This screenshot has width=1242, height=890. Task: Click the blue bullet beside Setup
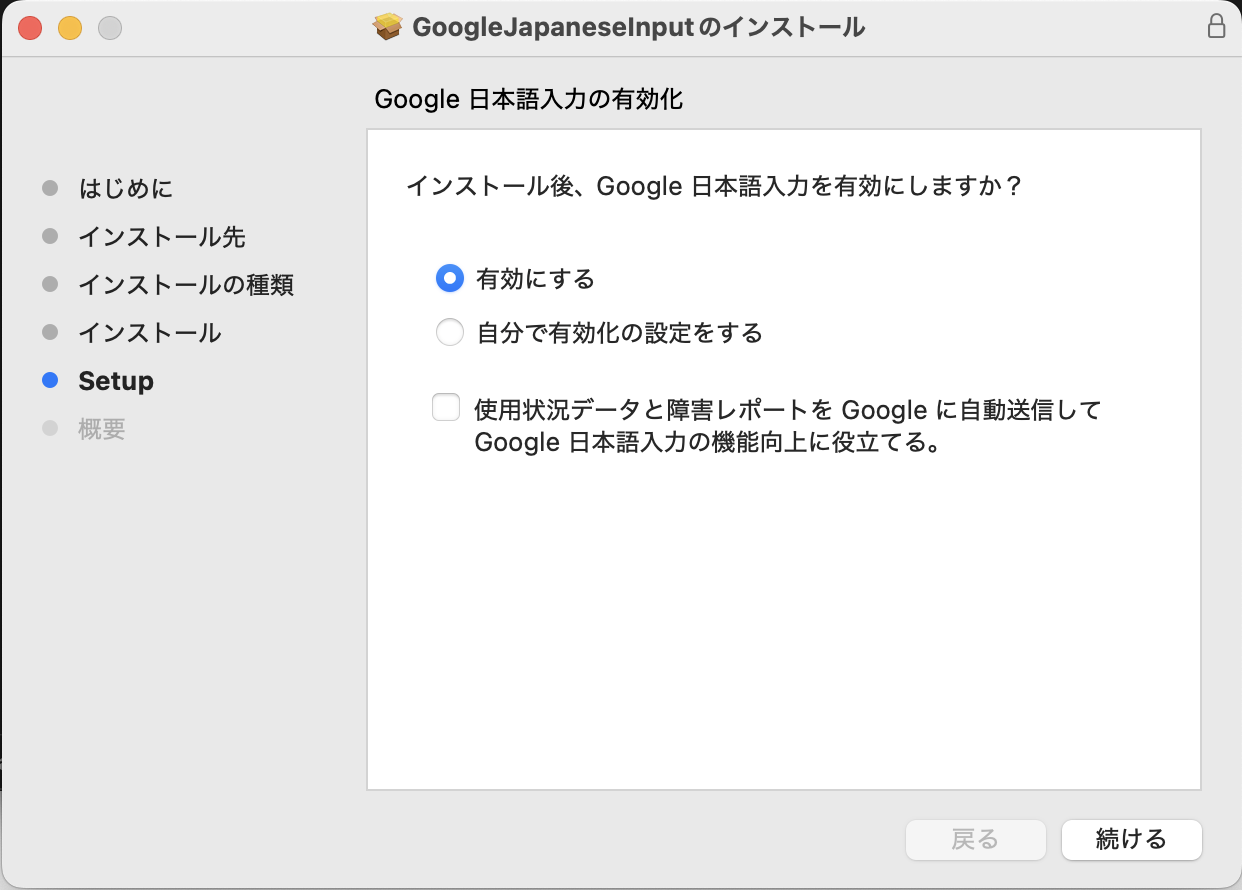click(50, 381)
